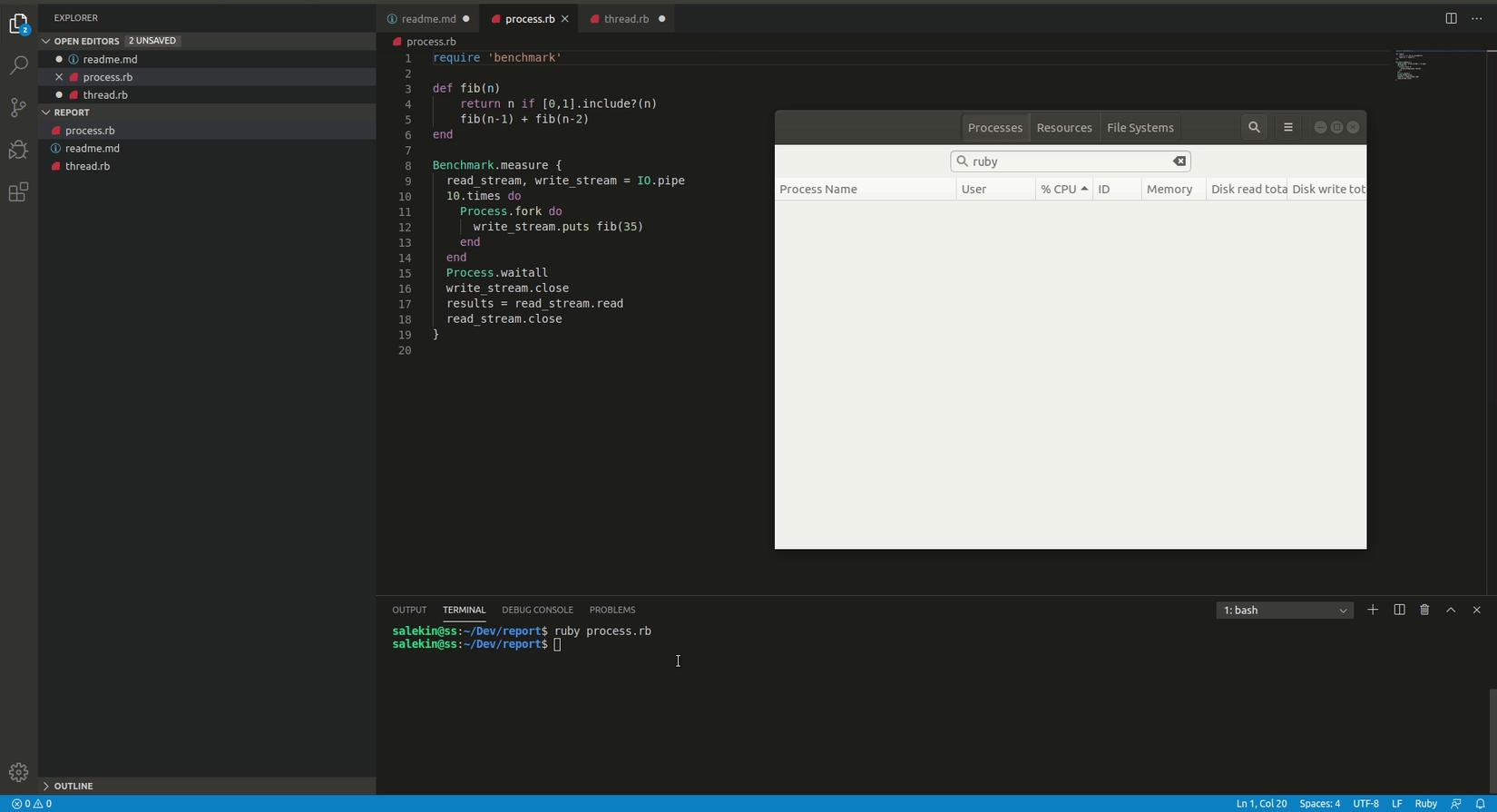Clear the ruby search field text
1497x812 pixels.
point(1179,161)
